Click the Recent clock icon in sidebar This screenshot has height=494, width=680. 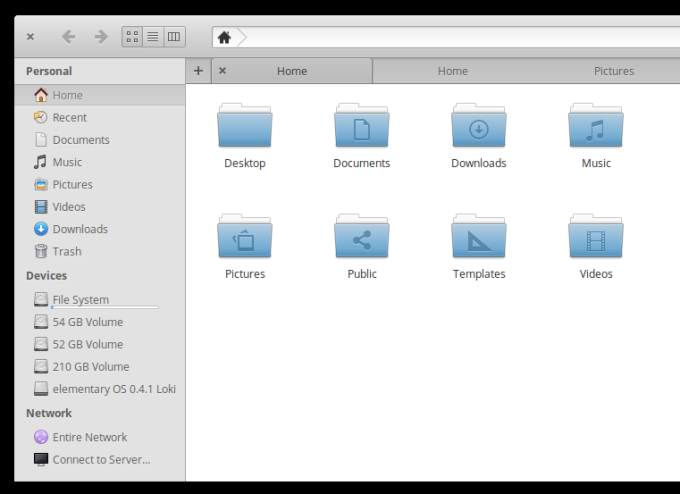[41, 117]
